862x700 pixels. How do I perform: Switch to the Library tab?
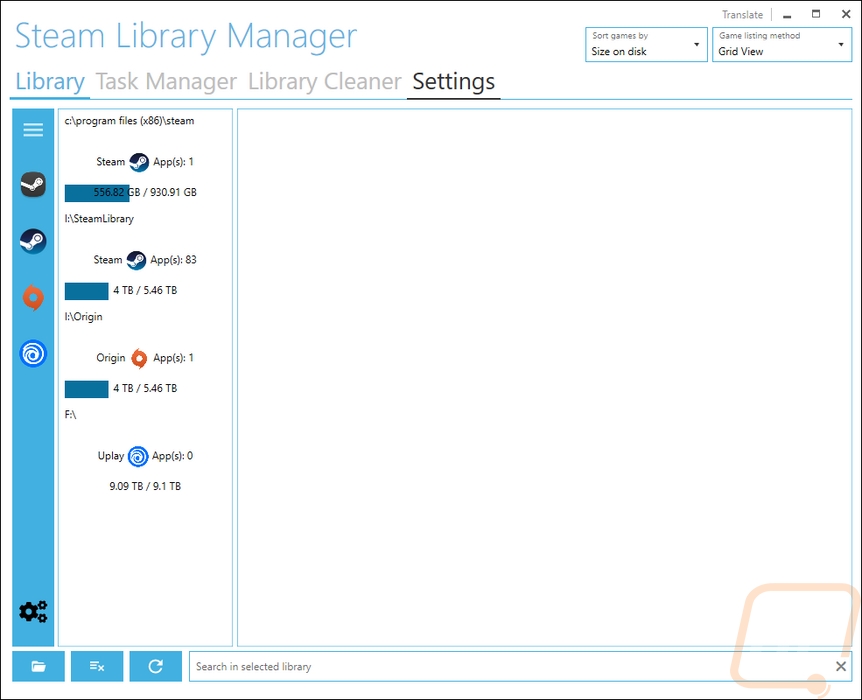pyautogui.click(x=49, y=82)
